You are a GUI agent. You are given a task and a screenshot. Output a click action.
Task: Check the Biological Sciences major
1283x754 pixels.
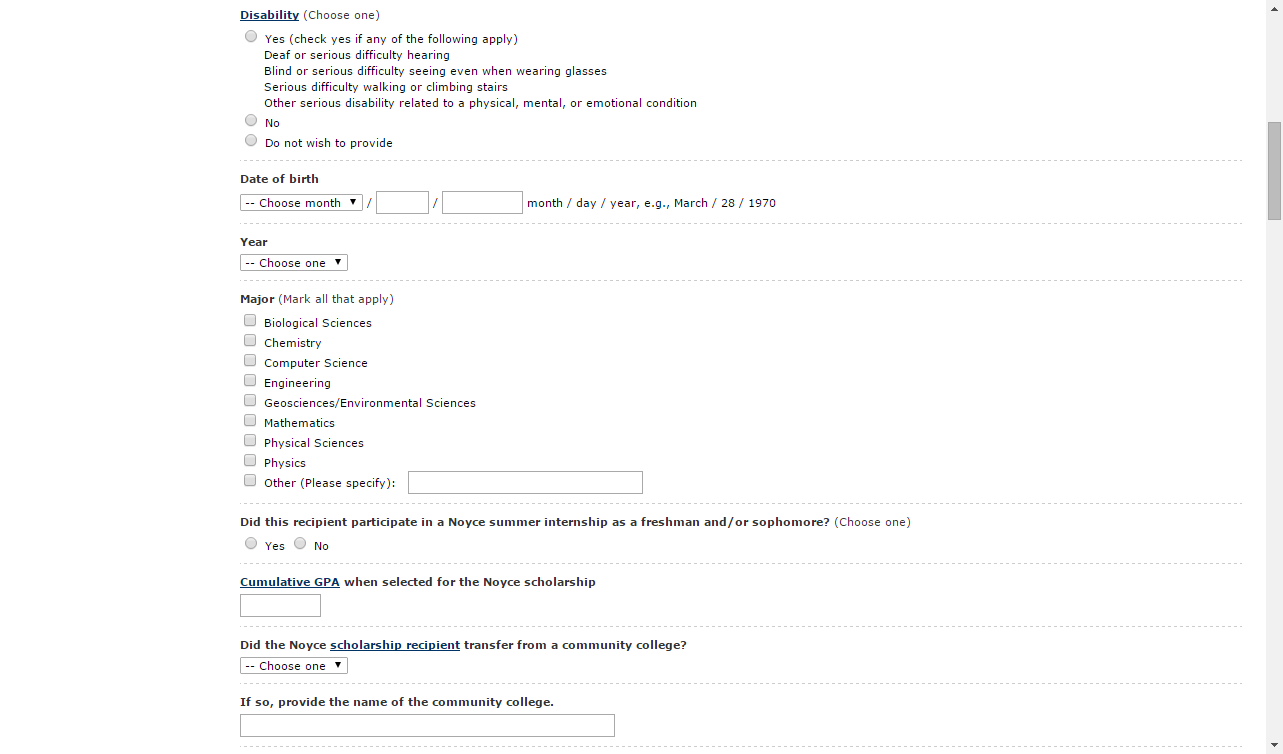click(250, 321)
